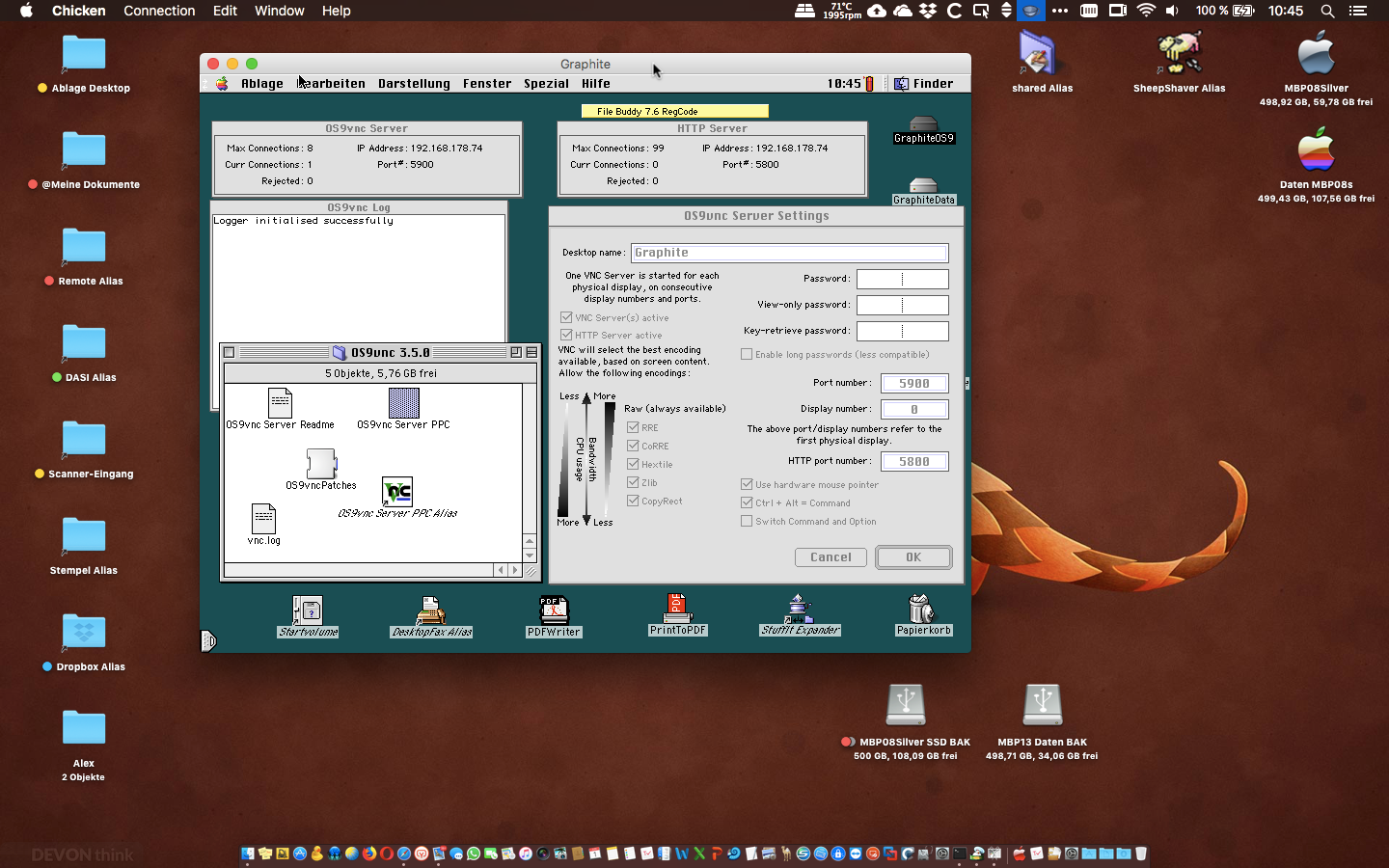The height and width of the screenshot is (868, 1389).
Task: Toggle VNC Server(s) active checkbox
Action: (566, 317)
